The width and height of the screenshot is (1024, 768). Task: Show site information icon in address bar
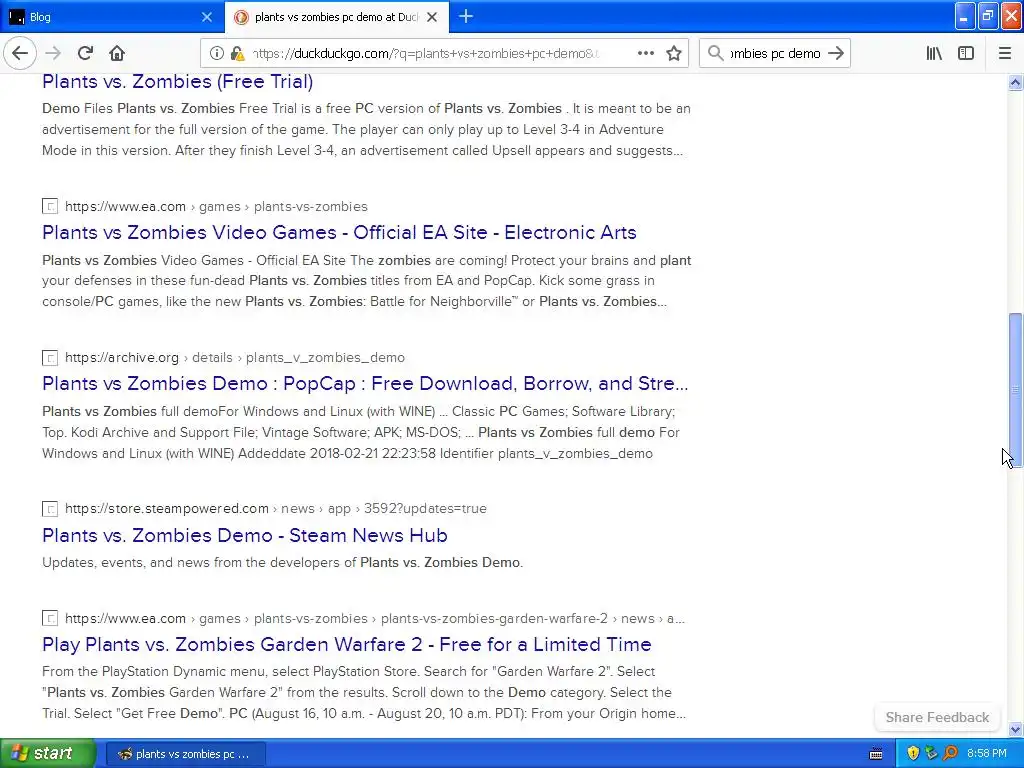216,53
